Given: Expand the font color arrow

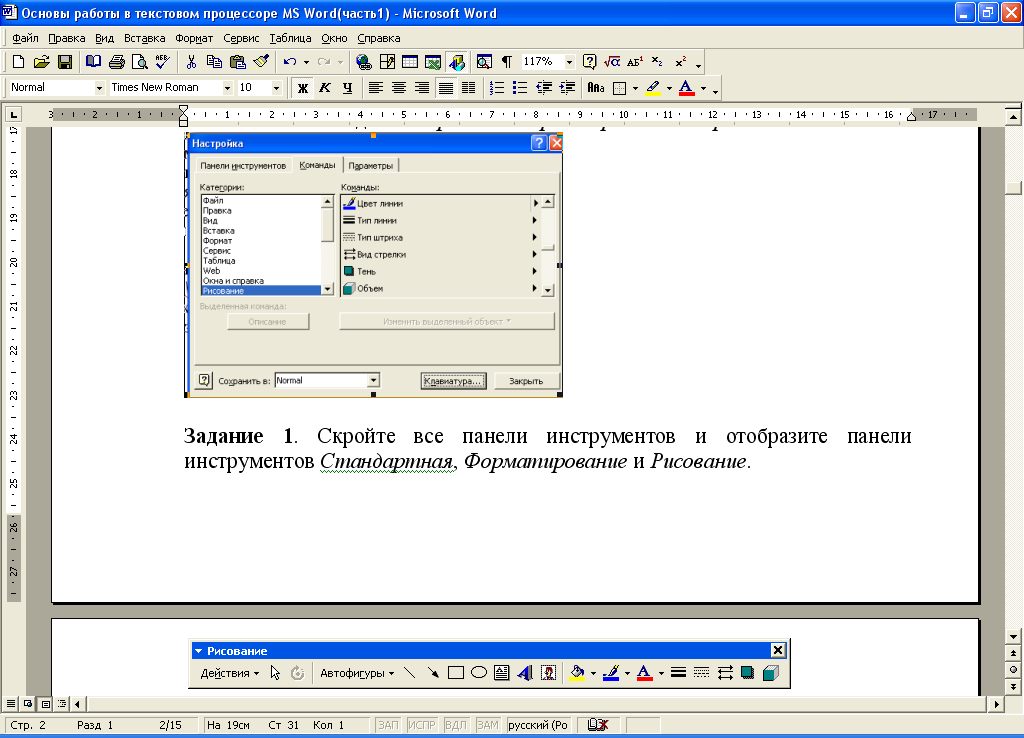Looking at the screenshot, I should pyautogui.click(x=703, y=88).
